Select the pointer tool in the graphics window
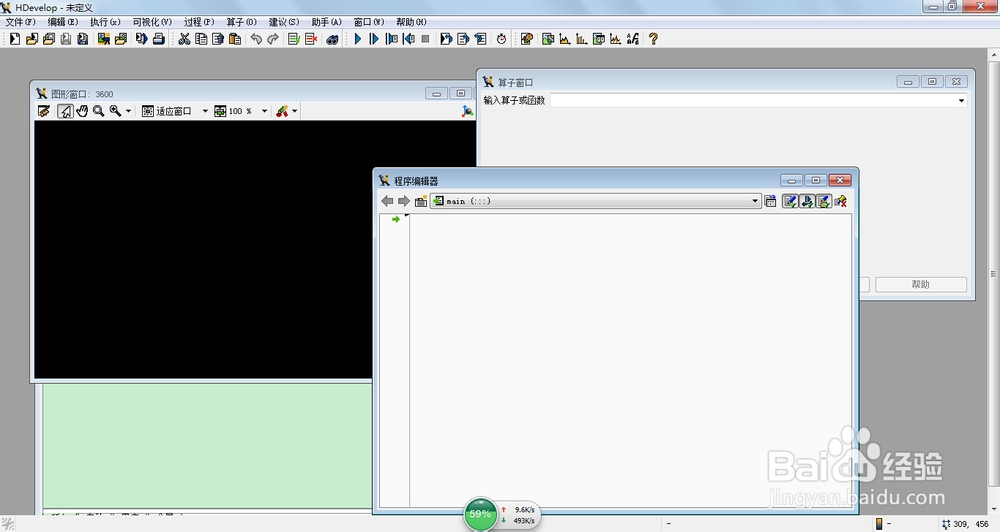Screen dimensions: 1000x532 (65, 111)
